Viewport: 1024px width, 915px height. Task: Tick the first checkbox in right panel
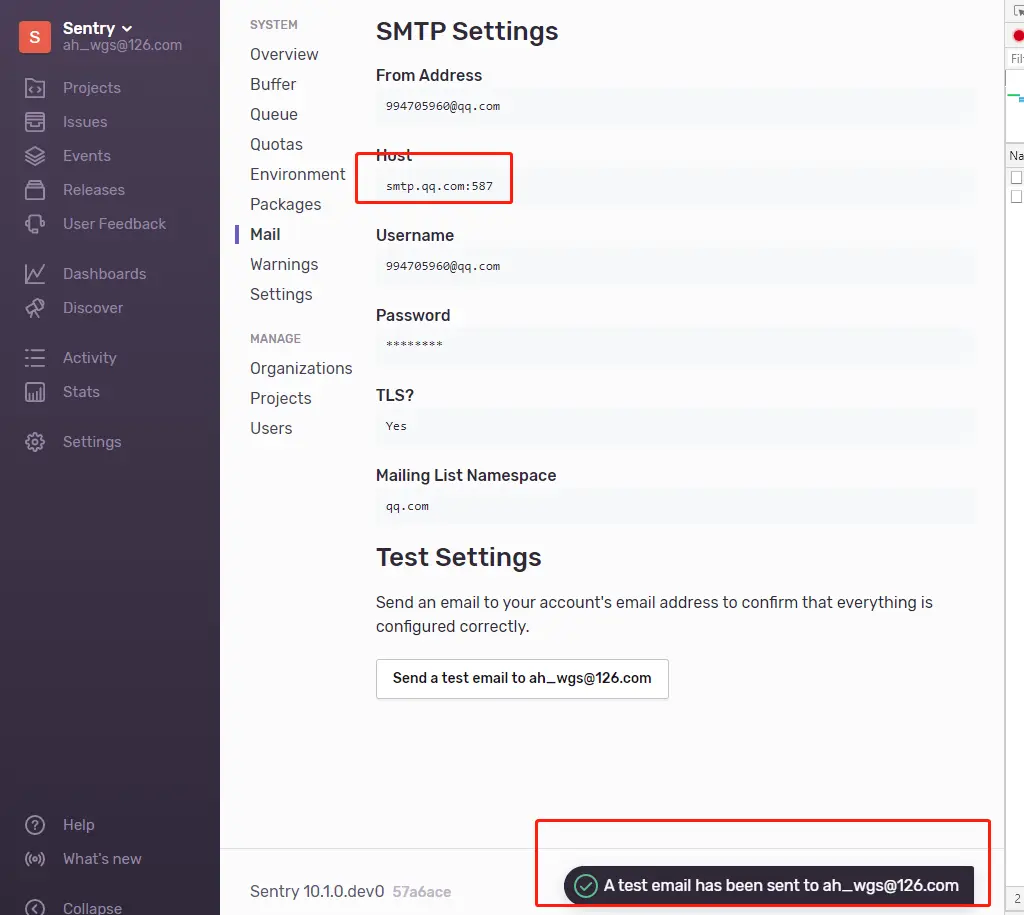coord(1016,178)
